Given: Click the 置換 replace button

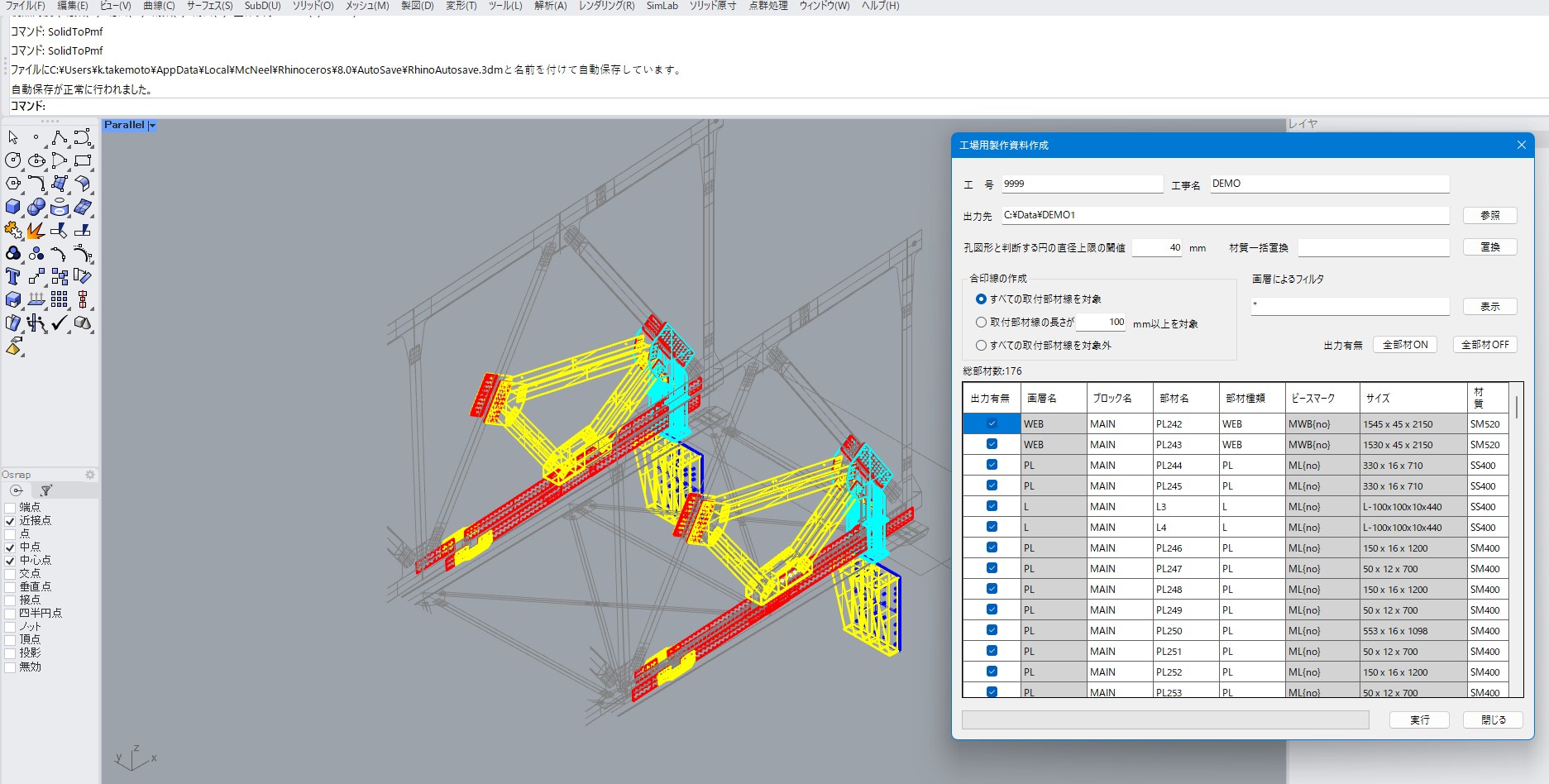Looking at the screenshot, I should click(1489, 246).
